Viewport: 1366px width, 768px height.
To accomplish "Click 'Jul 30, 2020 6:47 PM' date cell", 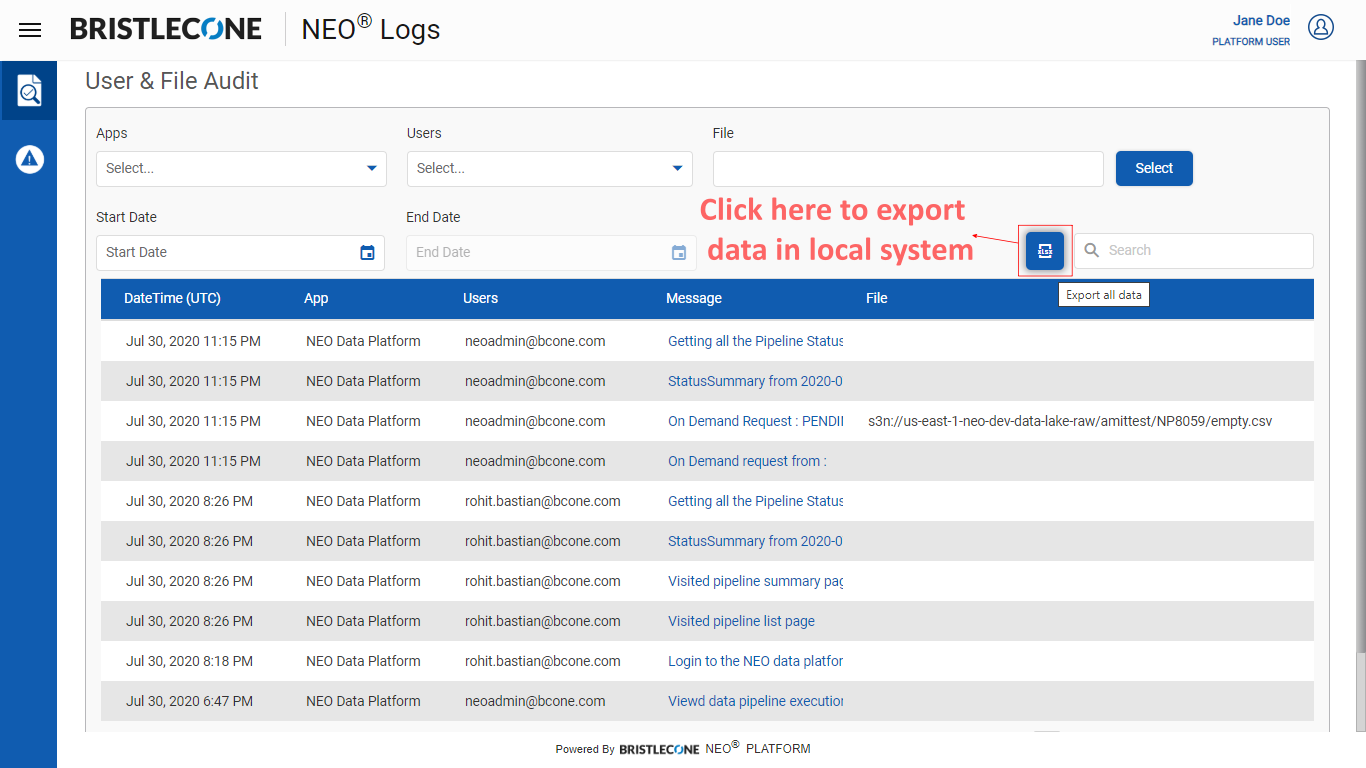I will 189,701.
